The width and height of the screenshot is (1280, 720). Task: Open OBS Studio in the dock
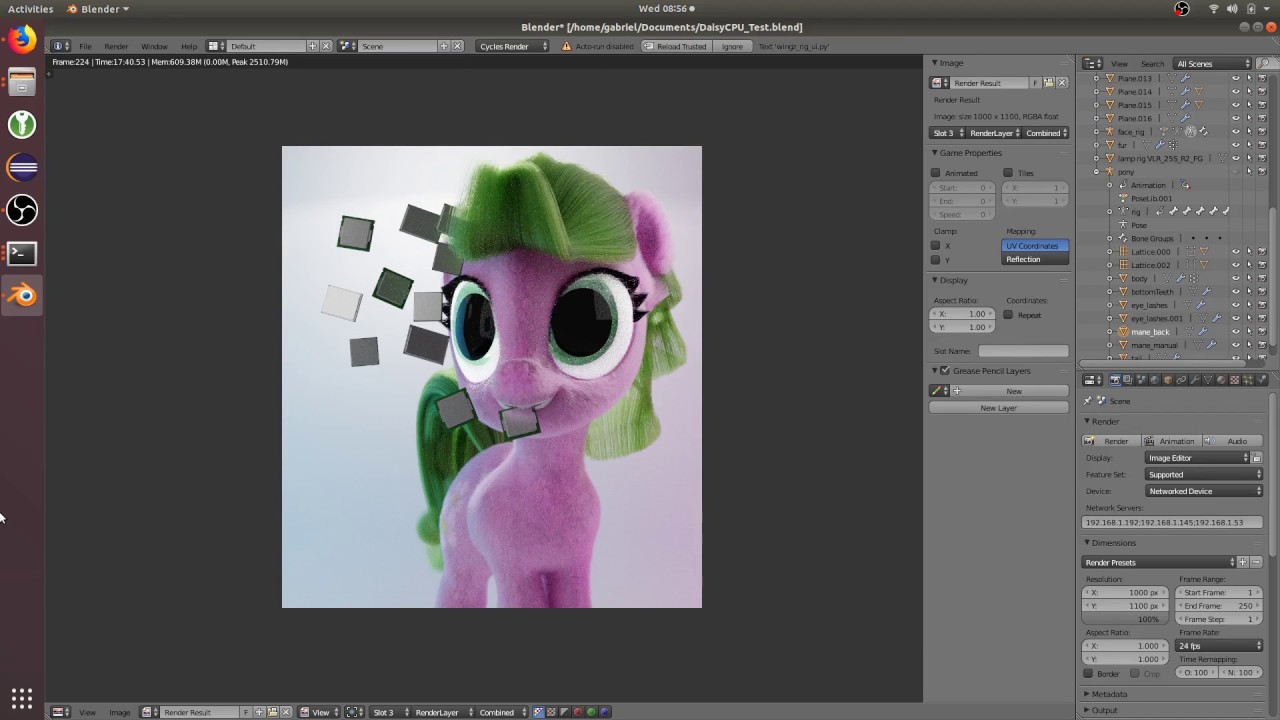[x=22, y=210]
